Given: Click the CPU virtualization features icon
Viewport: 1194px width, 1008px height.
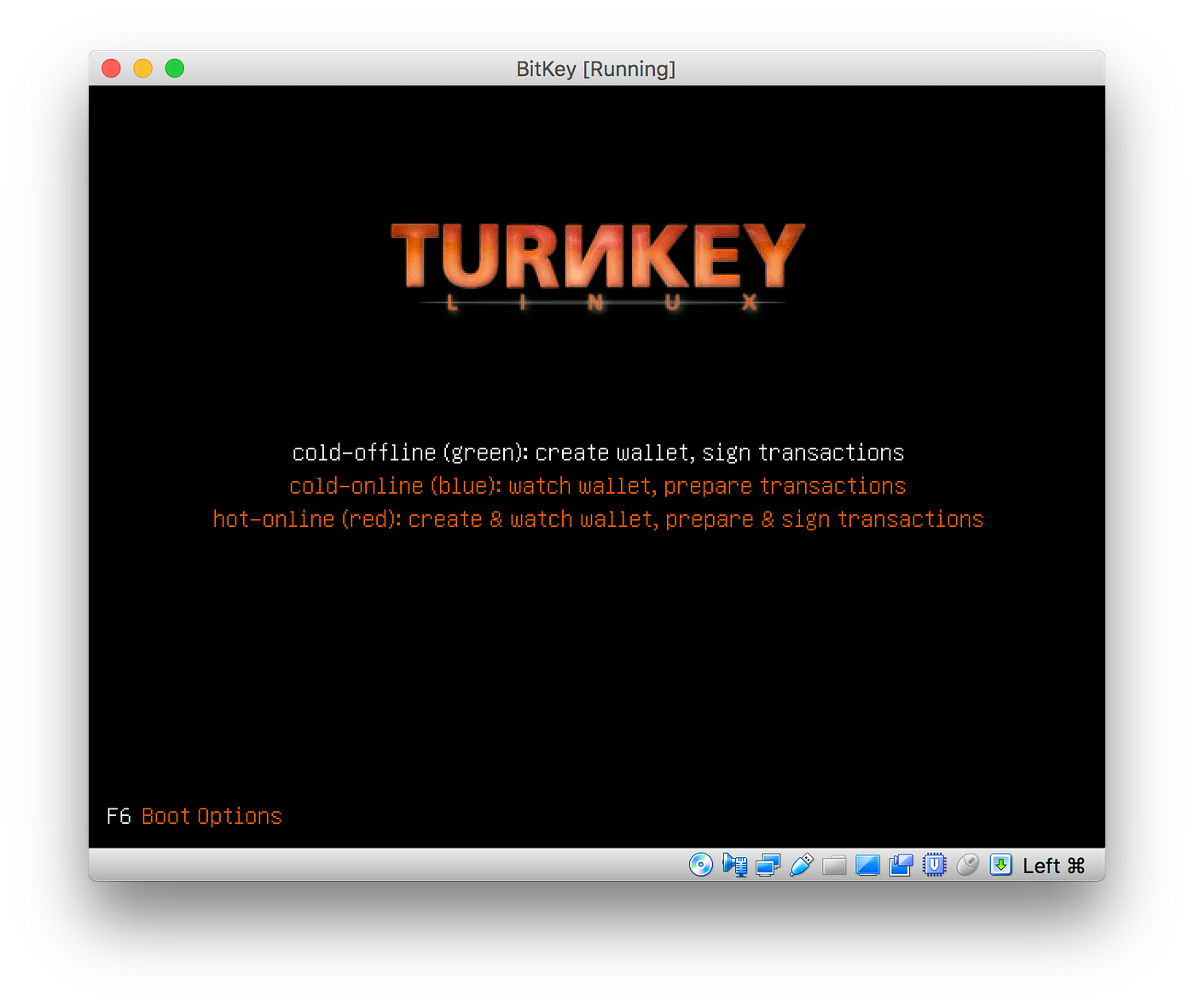Looking at the screenshot, I should pyautogui.click(x=935, y=865).
